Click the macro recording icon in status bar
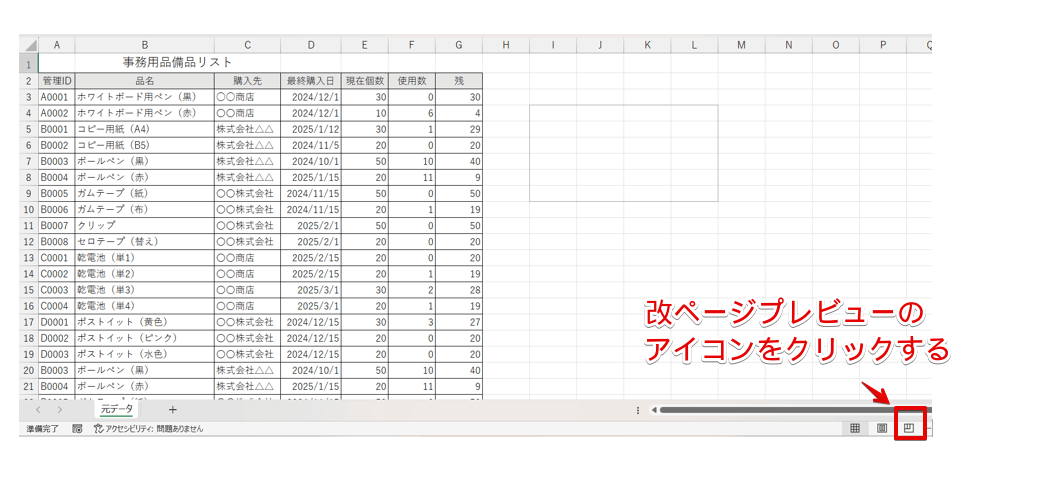Image resolution: width=1037 pixels, height=482 pixels. coord(77,429)
